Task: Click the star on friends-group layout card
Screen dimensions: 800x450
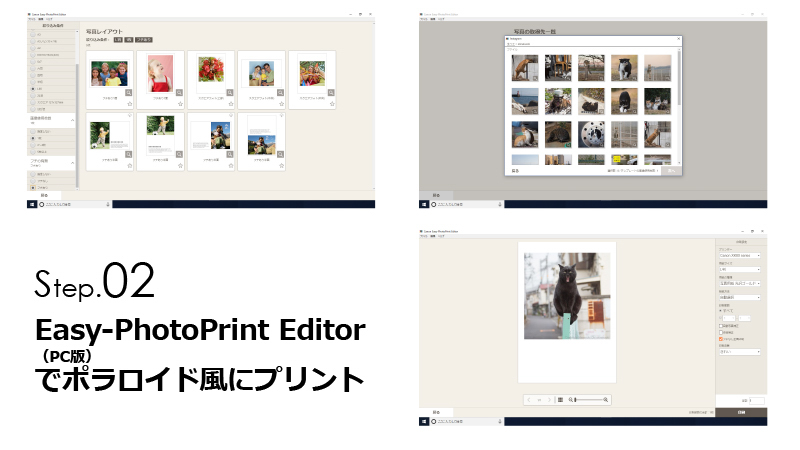Action: coord(332,104)
